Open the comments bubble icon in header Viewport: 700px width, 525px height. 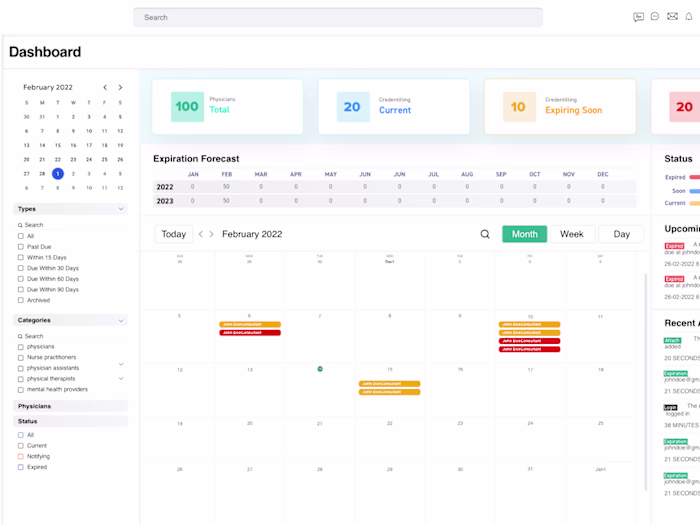(655, 17)
